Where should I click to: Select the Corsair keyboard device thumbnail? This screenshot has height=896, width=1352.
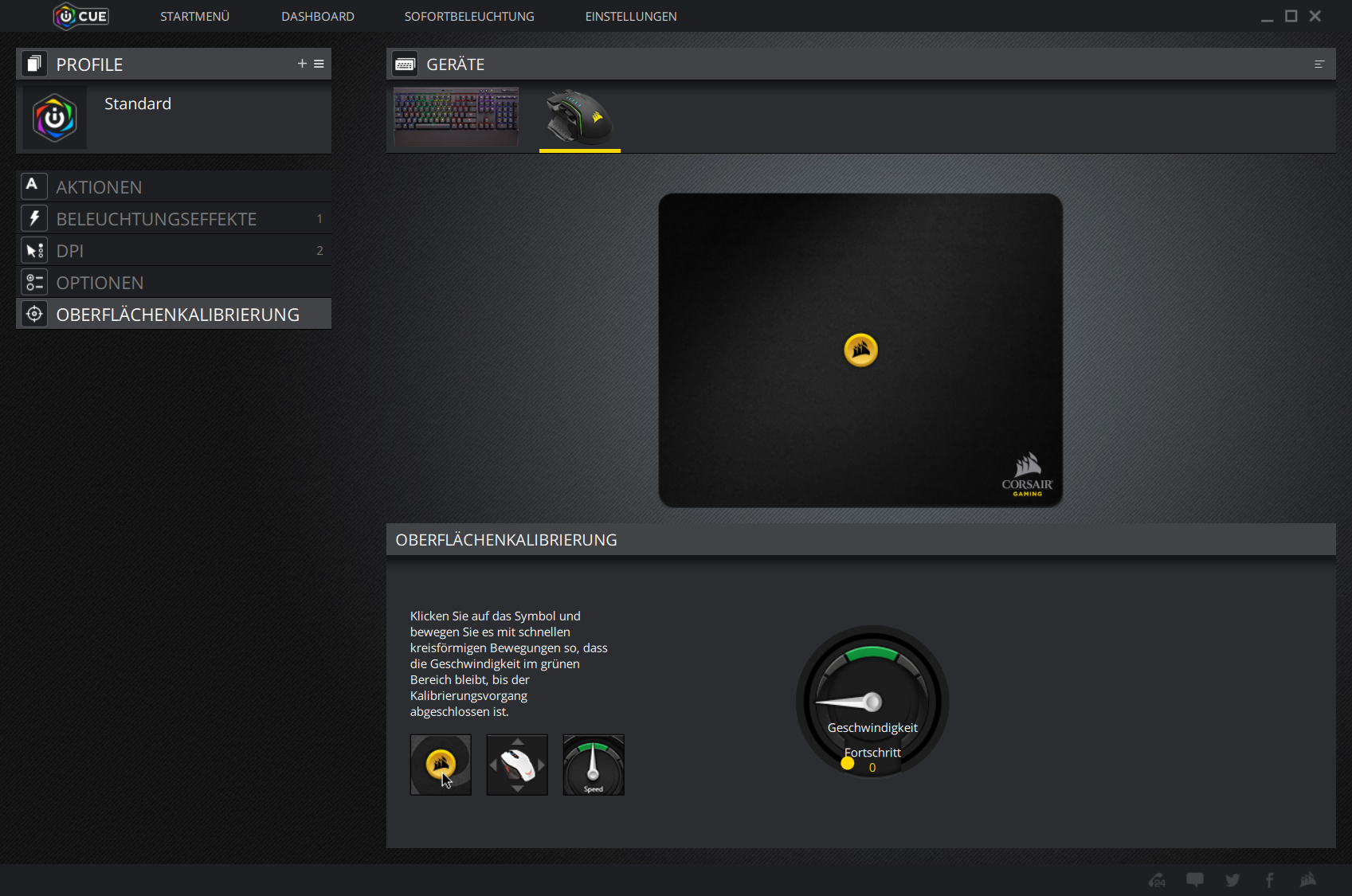coord(457,116)
